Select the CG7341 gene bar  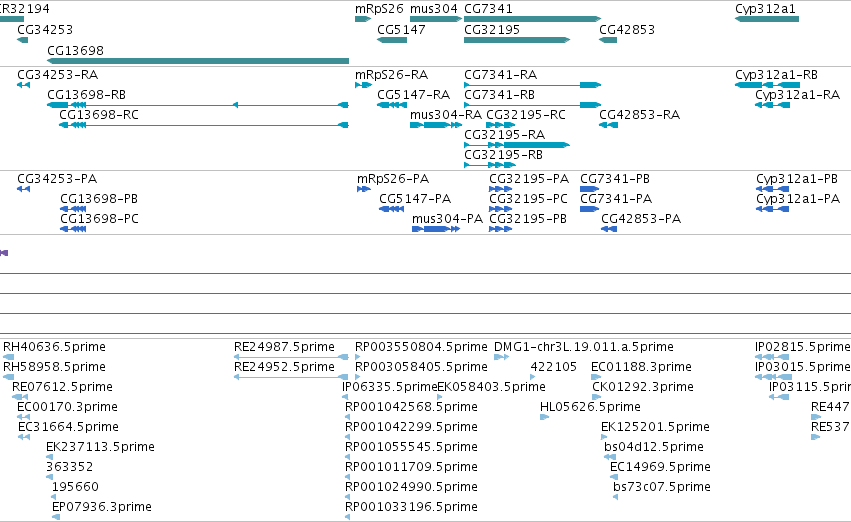pyautogui.click(x=532, y=19)
